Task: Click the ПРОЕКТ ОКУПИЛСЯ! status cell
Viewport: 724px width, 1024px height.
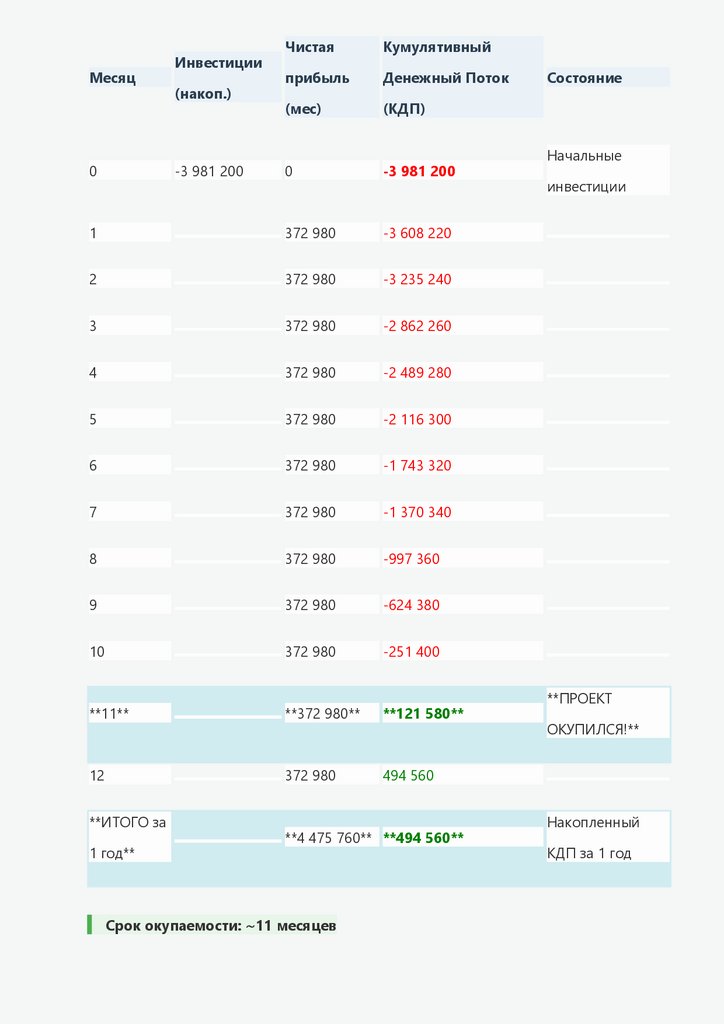Action: (593, 713)
